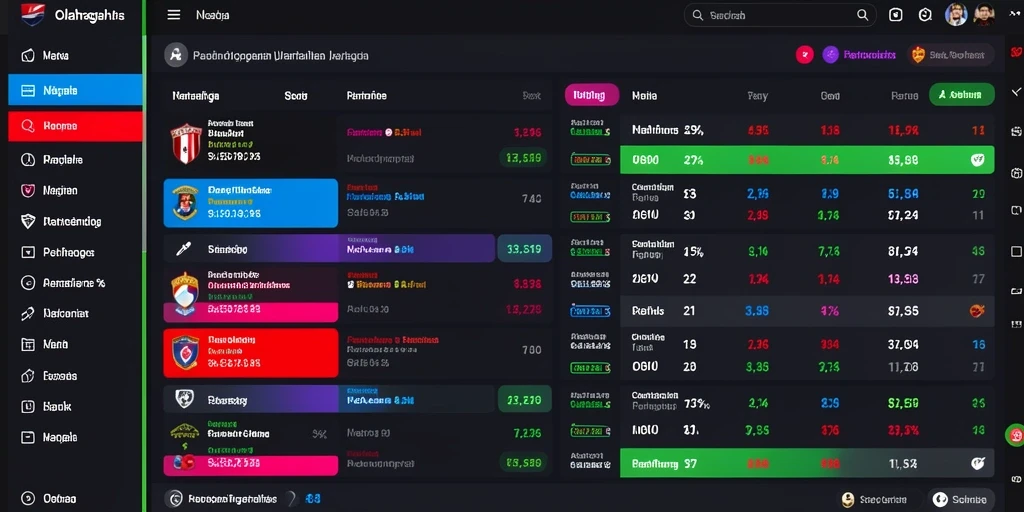
Task: Toggle the heart check in upper green row
Action: (x=977, y=159)
